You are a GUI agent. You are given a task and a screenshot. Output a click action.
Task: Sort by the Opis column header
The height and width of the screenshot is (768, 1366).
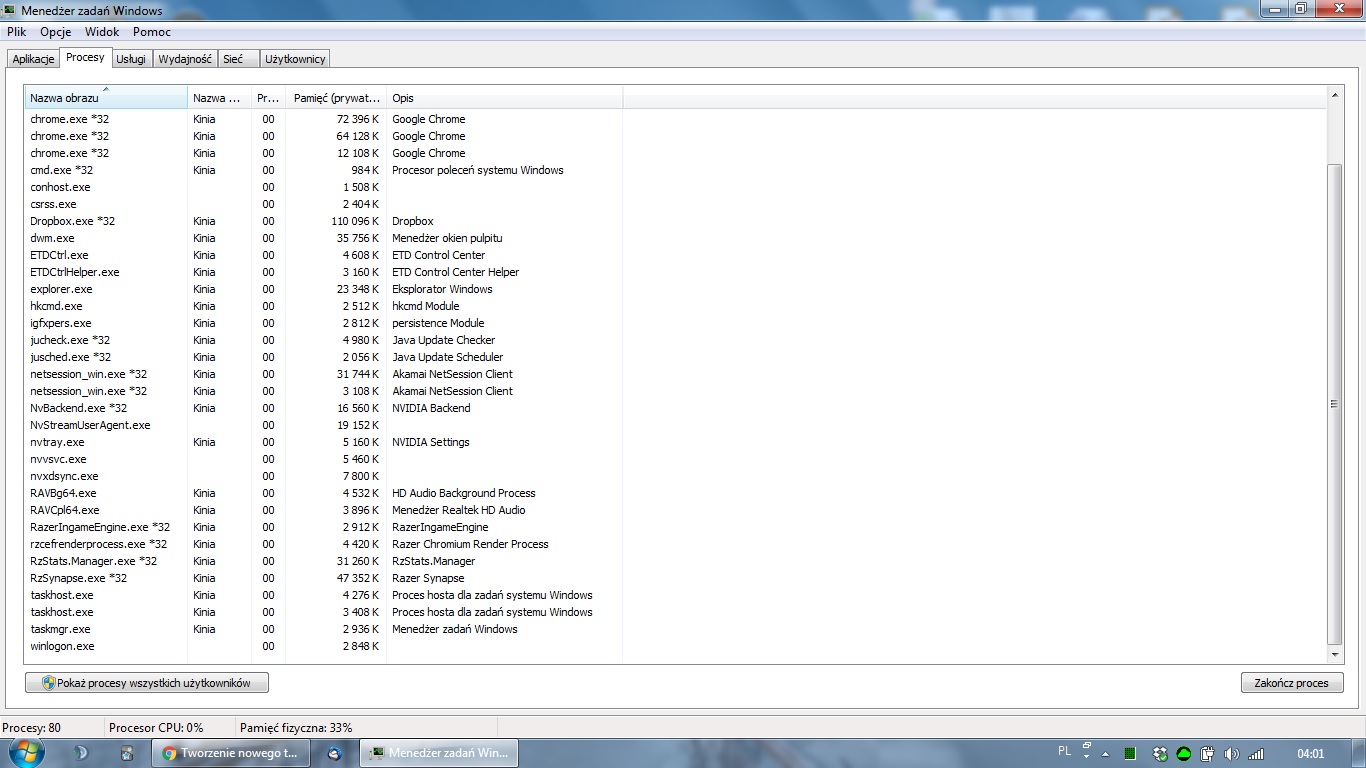(504, 98)
